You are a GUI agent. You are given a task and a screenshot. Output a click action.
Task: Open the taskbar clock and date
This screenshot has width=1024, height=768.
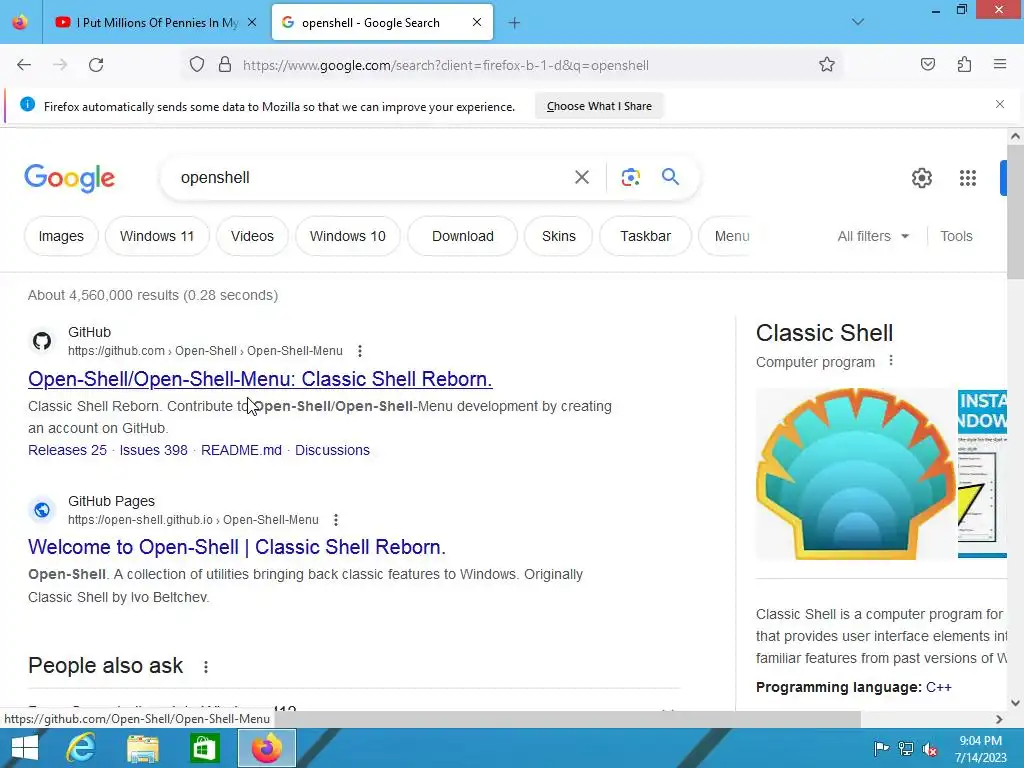point(980,749)
